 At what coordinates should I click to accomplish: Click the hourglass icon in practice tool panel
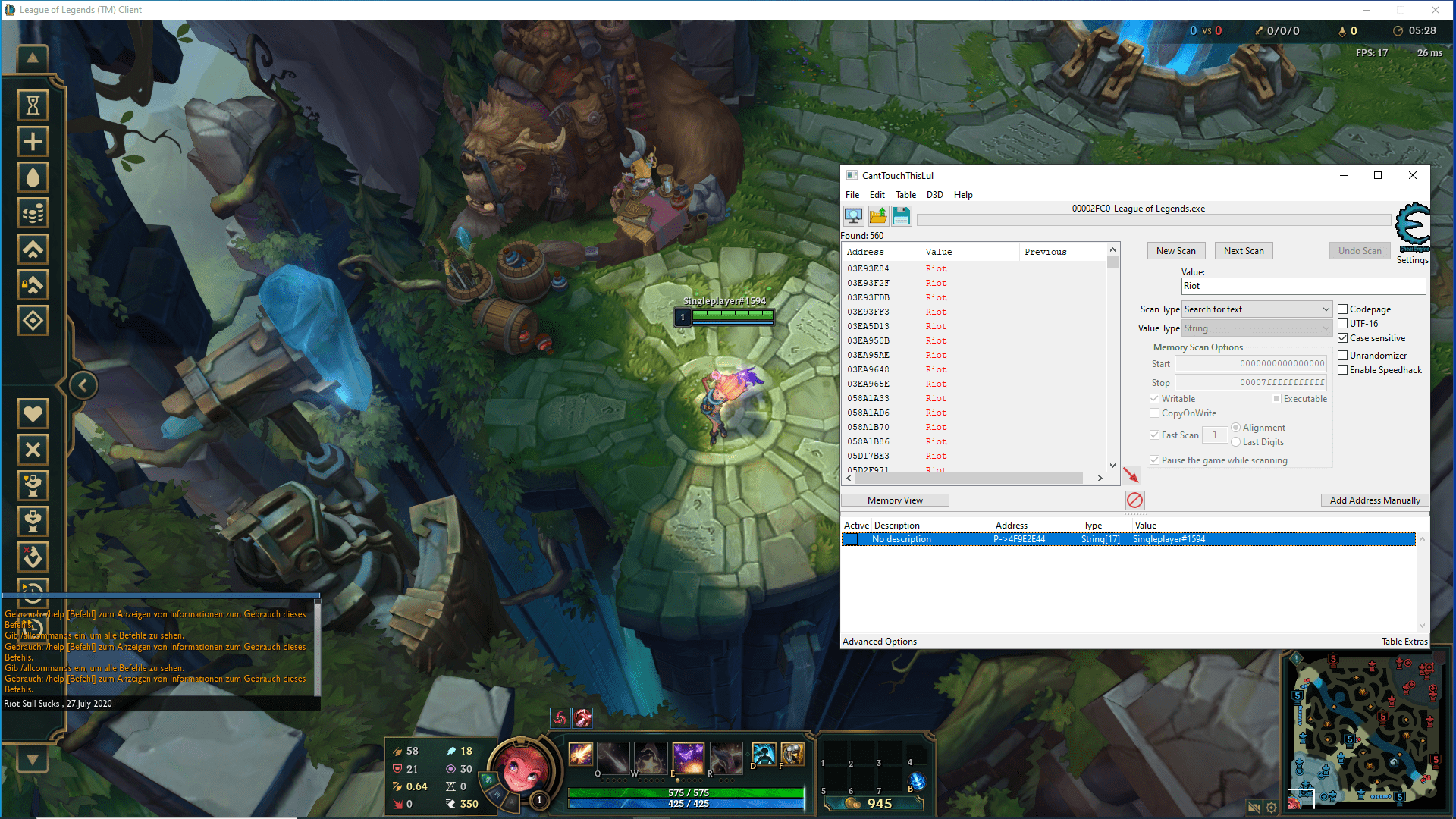[x=33, y=105]
